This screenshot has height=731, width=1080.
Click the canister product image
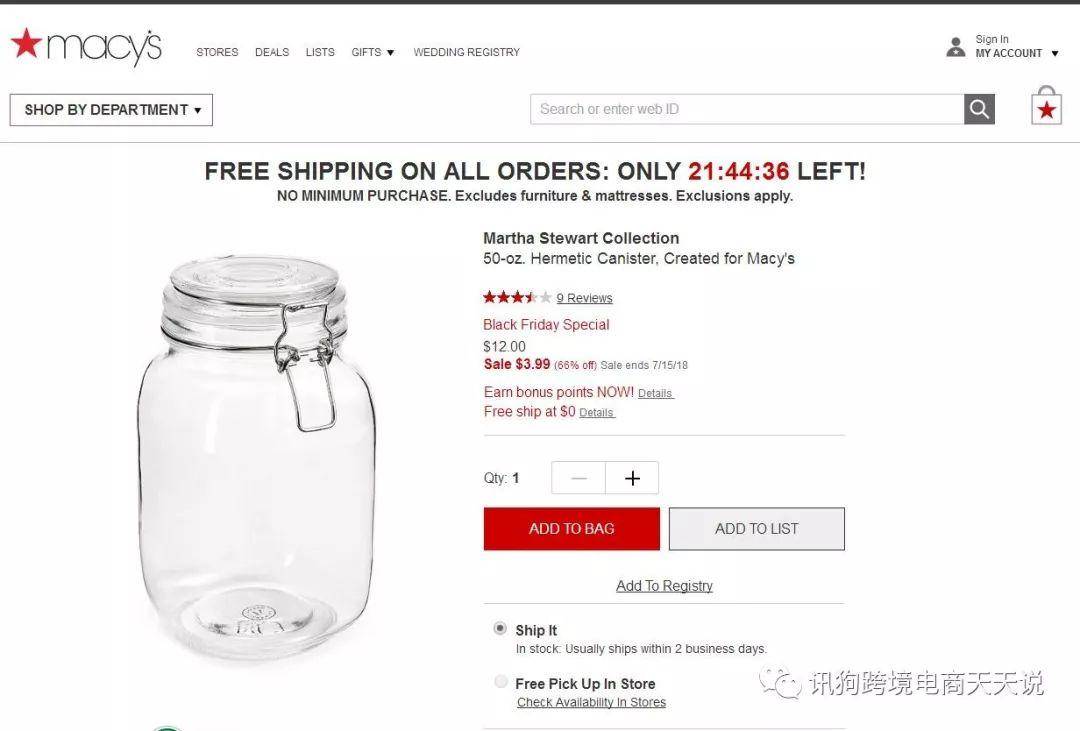(257, 455)
